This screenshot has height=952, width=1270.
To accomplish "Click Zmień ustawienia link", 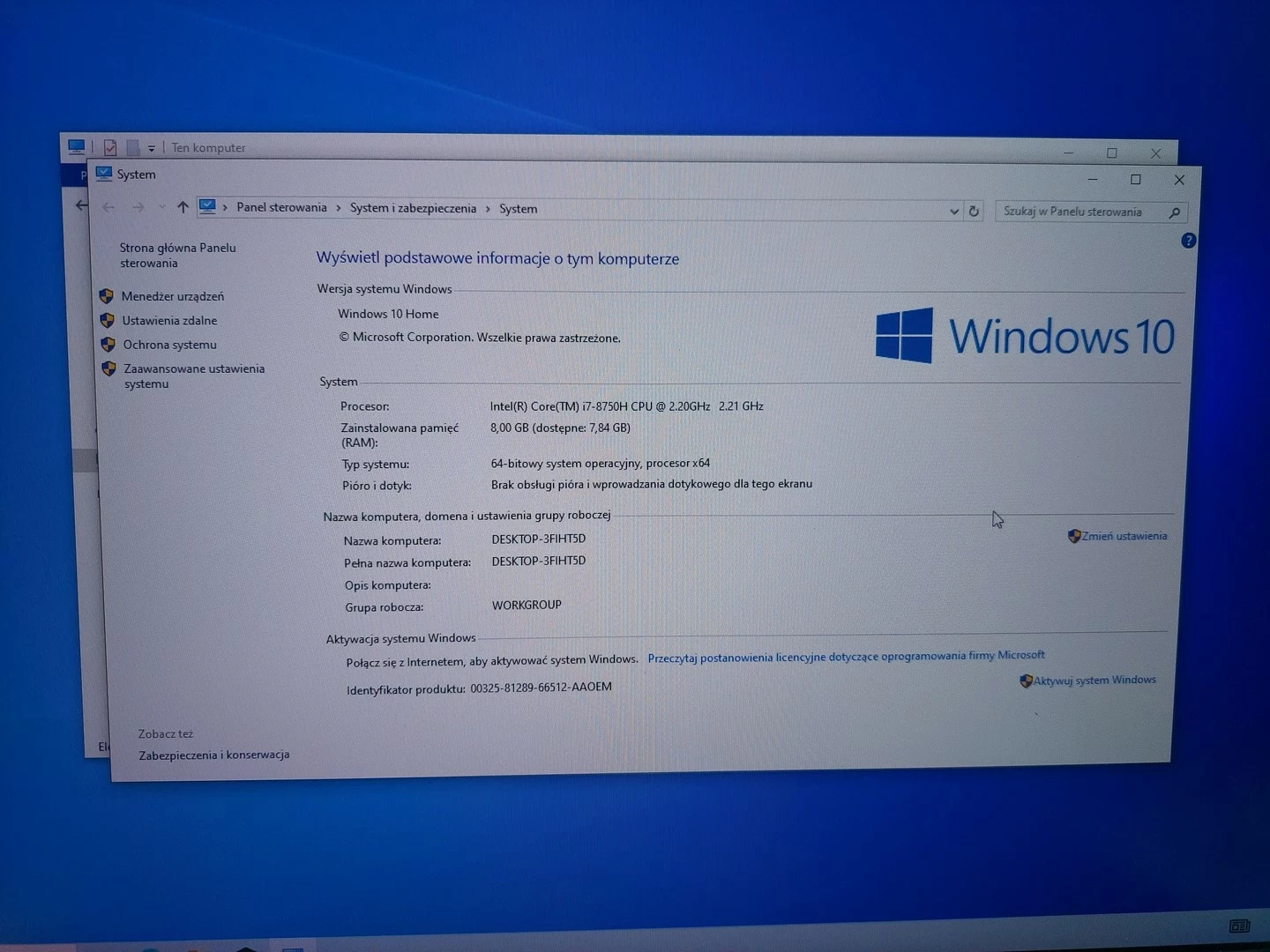I will 1124,536.
